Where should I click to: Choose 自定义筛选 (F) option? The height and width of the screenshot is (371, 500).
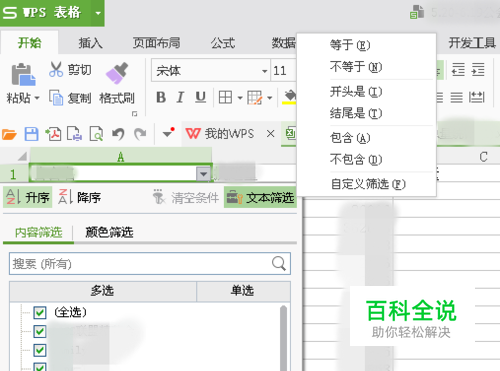(x=366, y=184)
